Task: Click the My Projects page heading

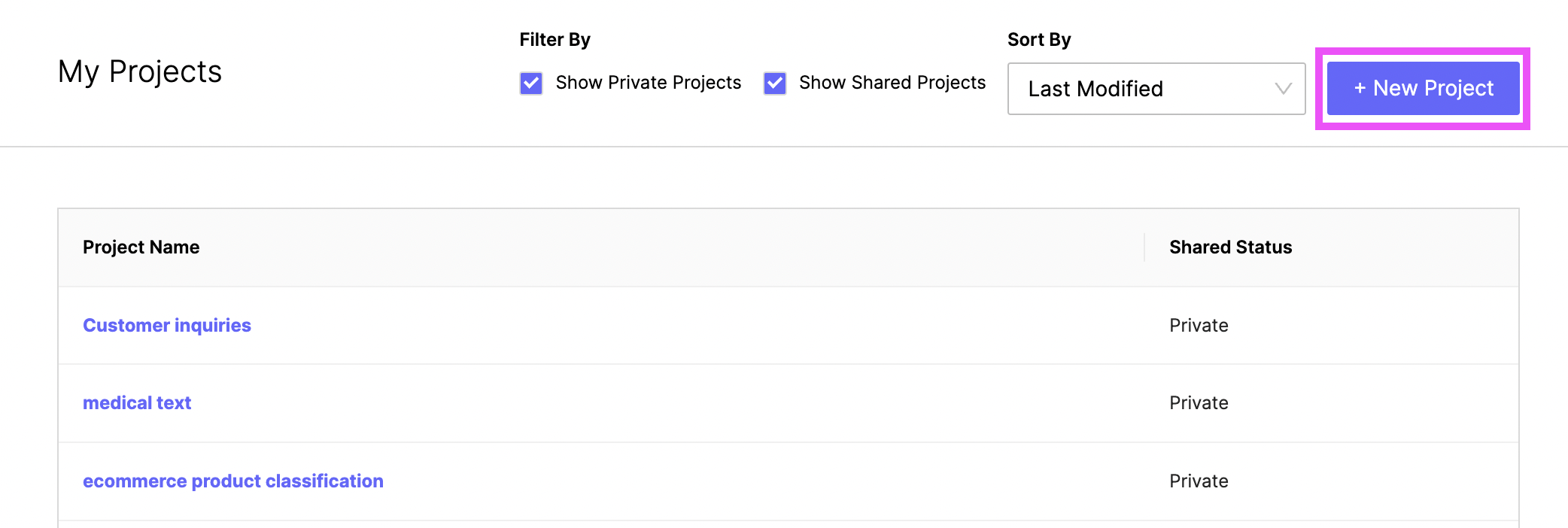Action: pos(140,72)
